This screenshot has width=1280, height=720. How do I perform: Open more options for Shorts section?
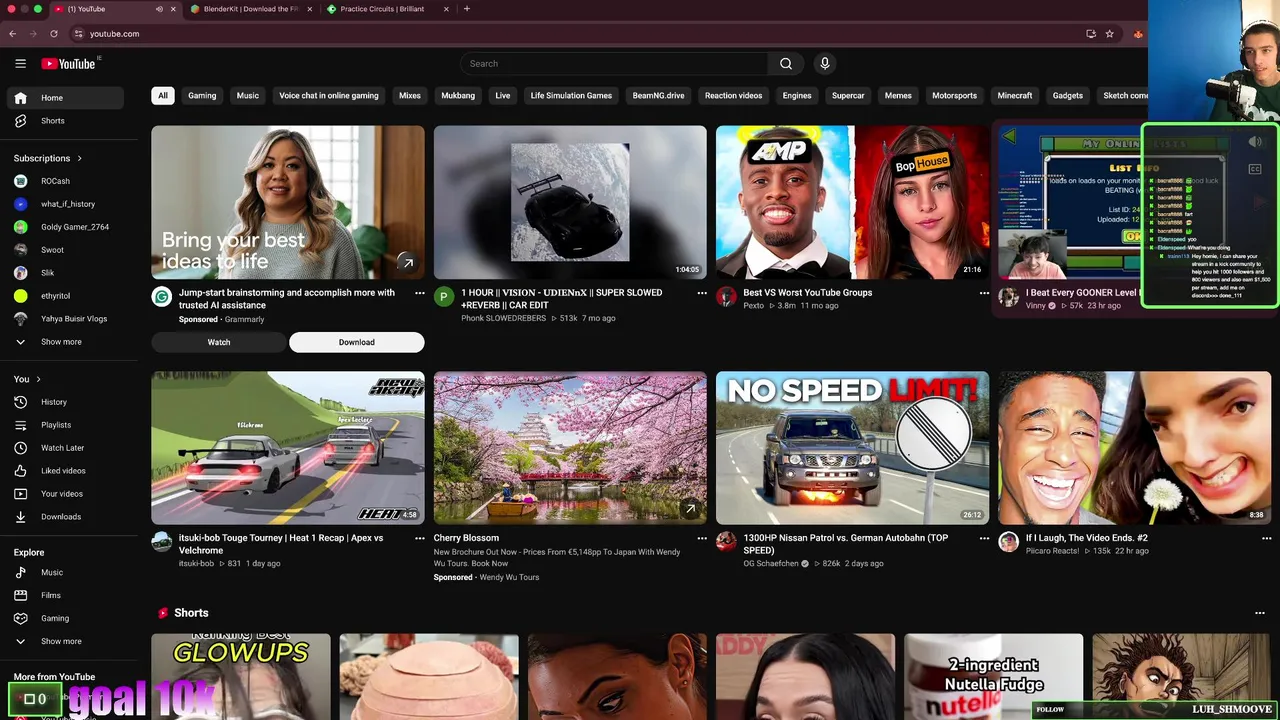point(1260,613)
